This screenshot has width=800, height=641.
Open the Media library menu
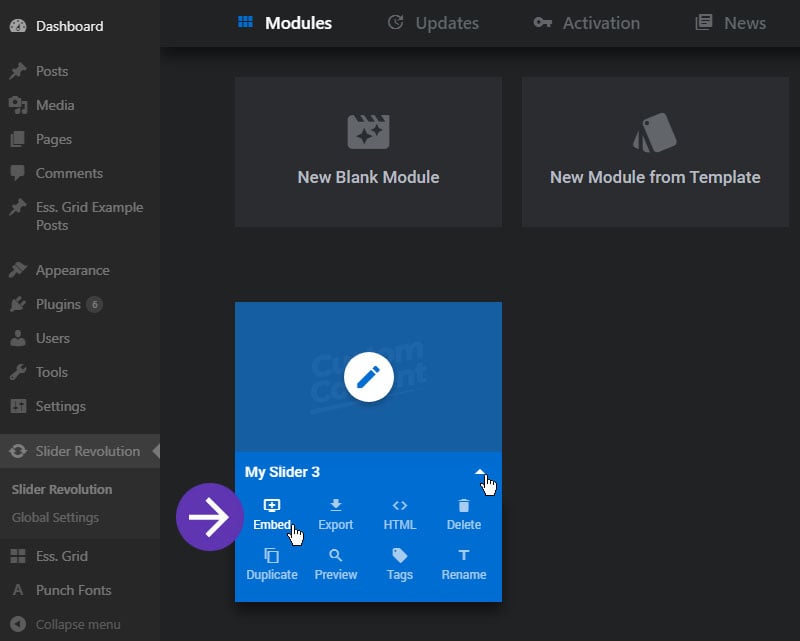click(x=55, y=105)
